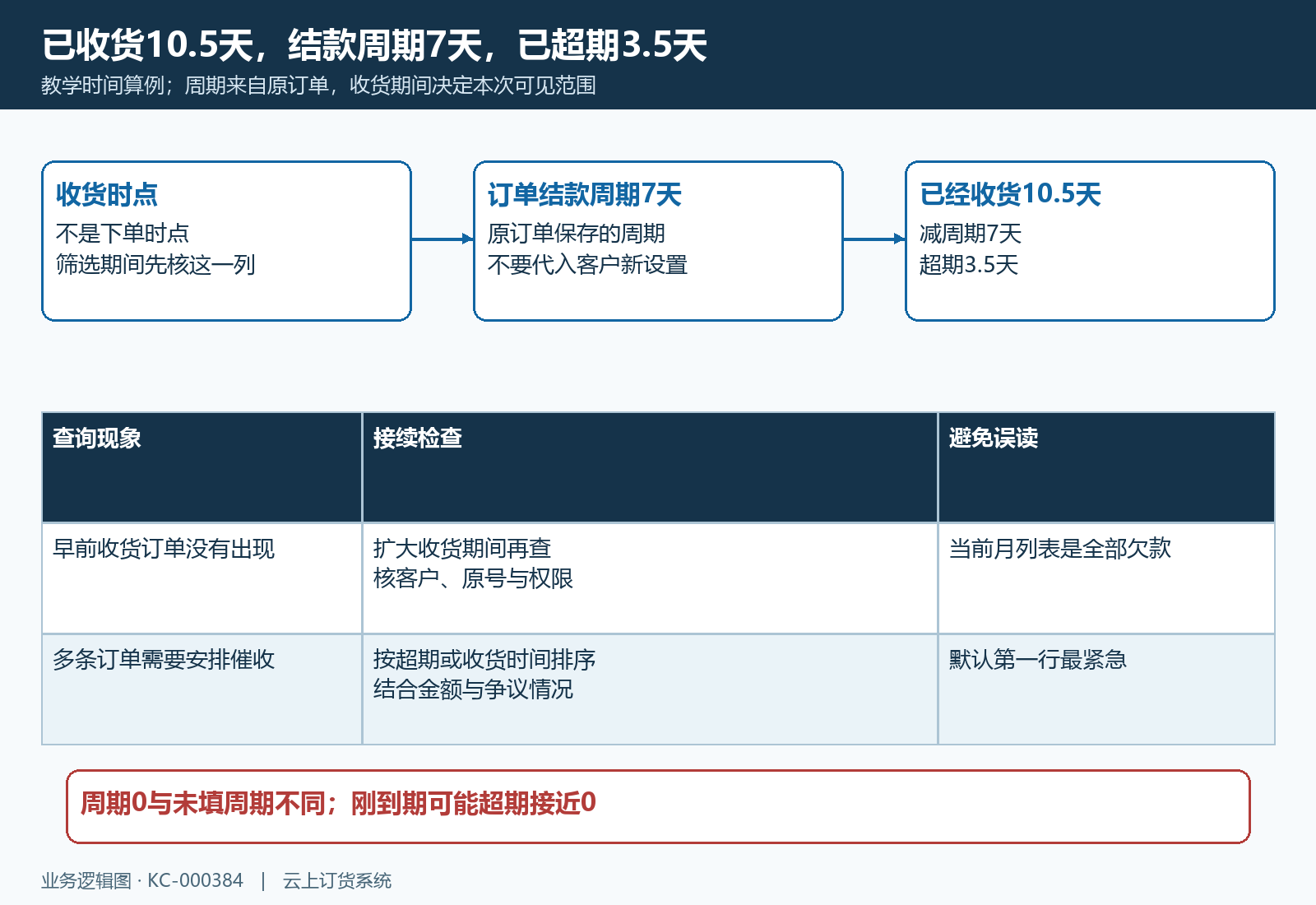Click the line '不要代入客户新设置'
The height and width of the screenshot is (905, 1316).
(x=587, y=265)
